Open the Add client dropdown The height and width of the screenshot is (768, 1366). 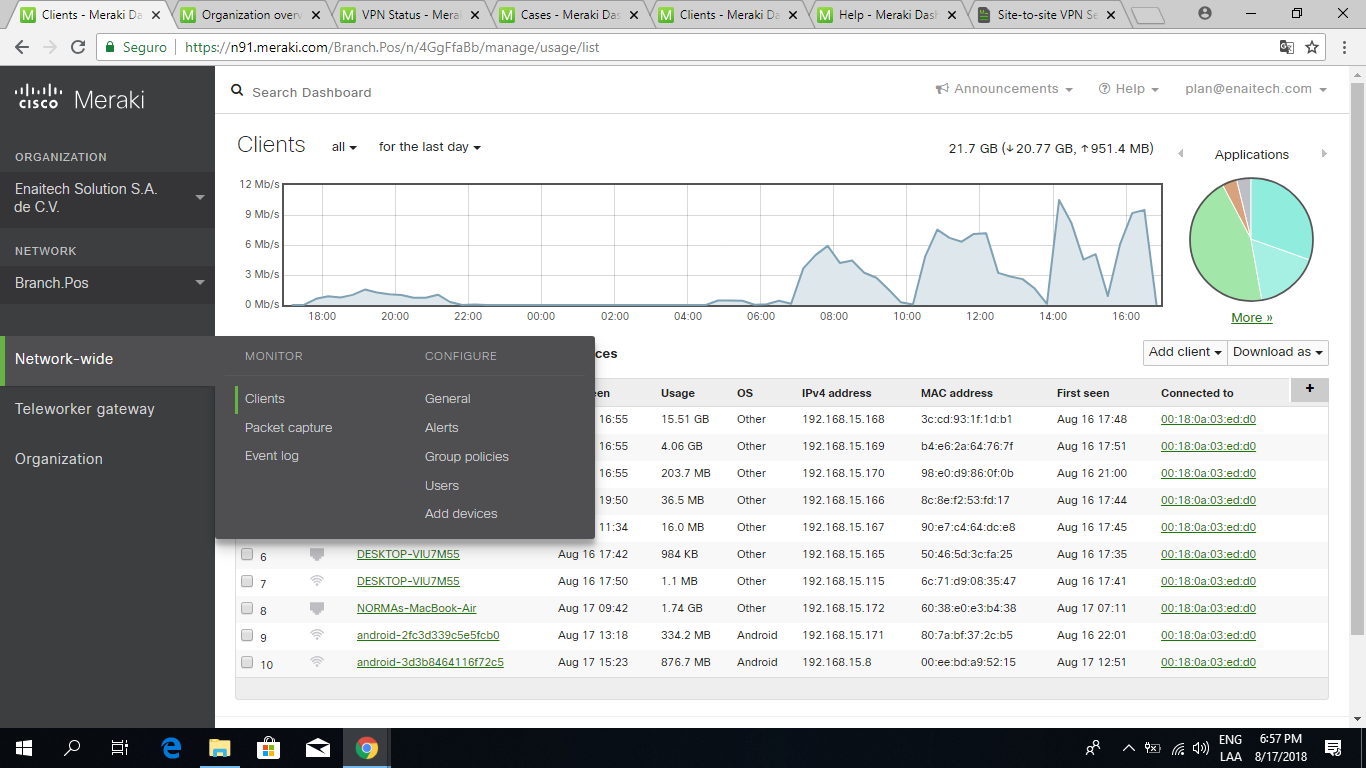(1186, 352)
